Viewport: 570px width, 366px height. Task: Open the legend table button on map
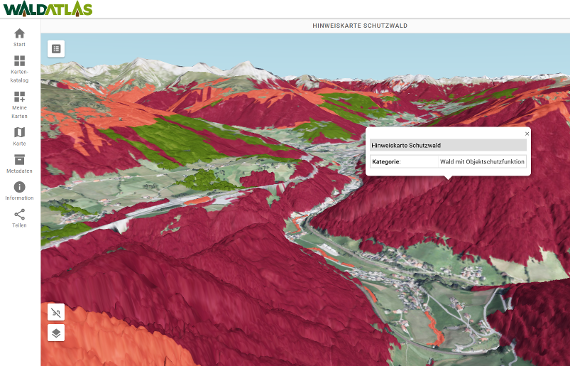click(56, 49)
